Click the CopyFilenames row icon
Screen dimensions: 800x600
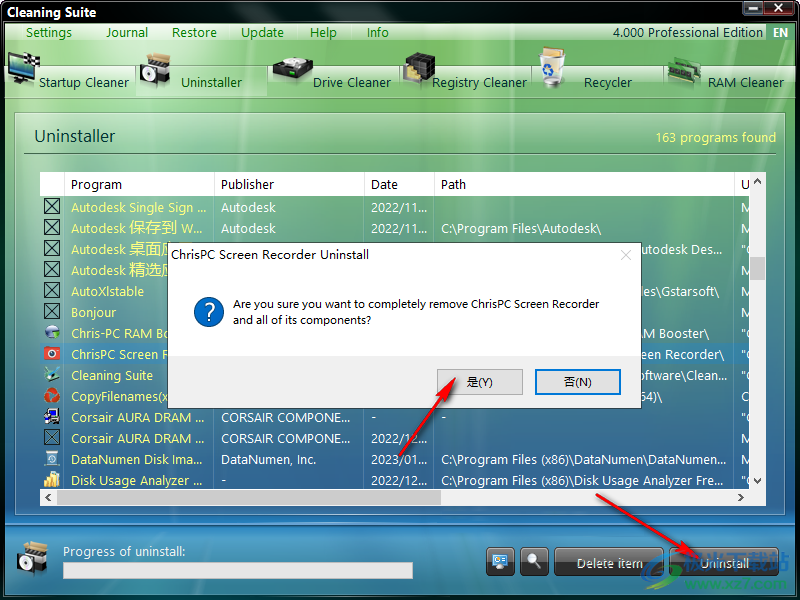(52, 395)
